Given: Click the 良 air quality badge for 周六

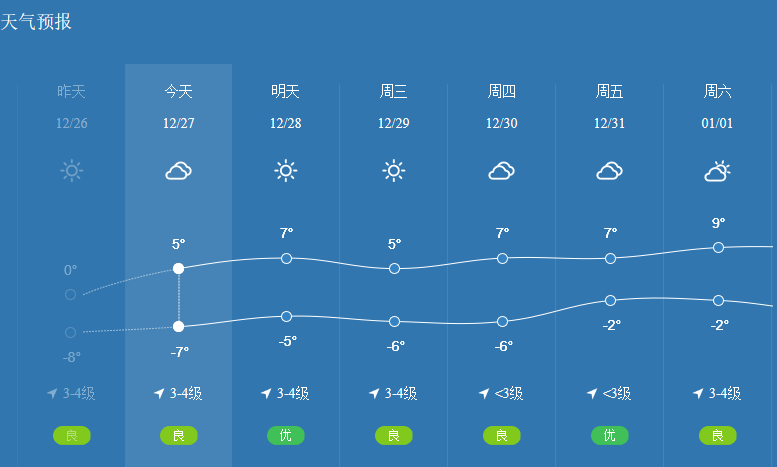Looking at the screenshot, I should click(x=717, y=435).
